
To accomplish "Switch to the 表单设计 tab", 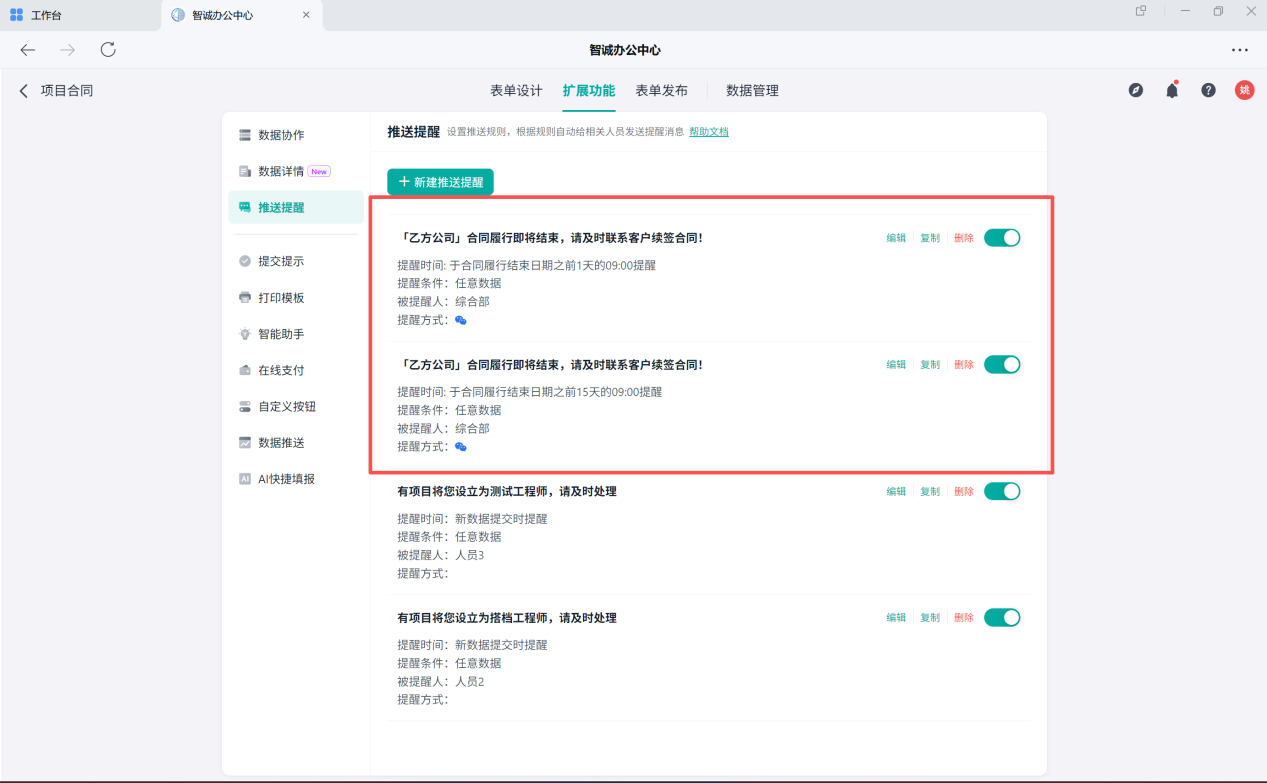I will point(516,90).
